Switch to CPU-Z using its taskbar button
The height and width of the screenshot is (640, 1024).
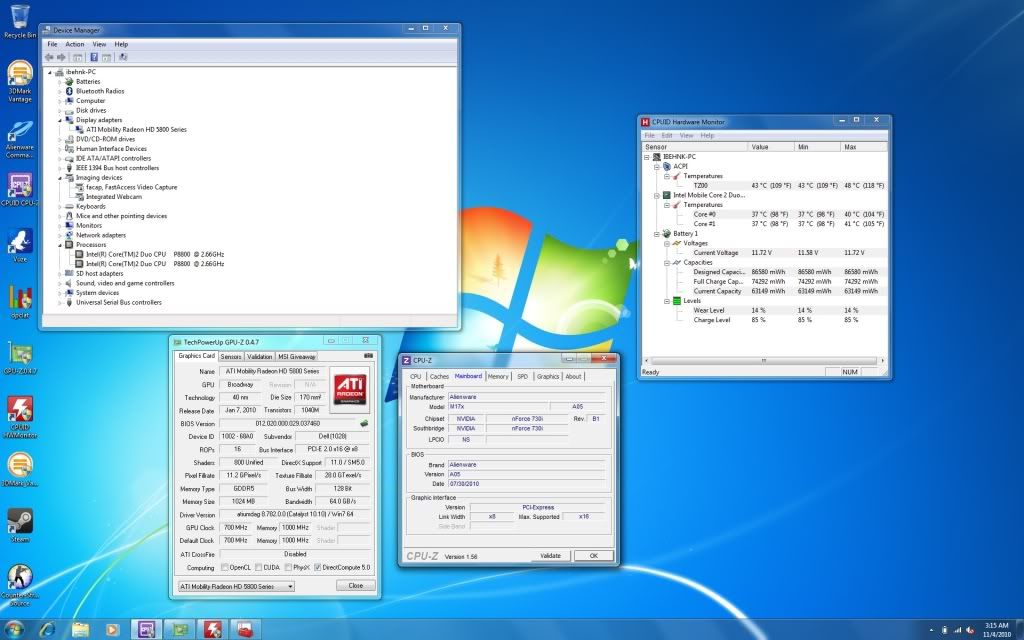146,630
